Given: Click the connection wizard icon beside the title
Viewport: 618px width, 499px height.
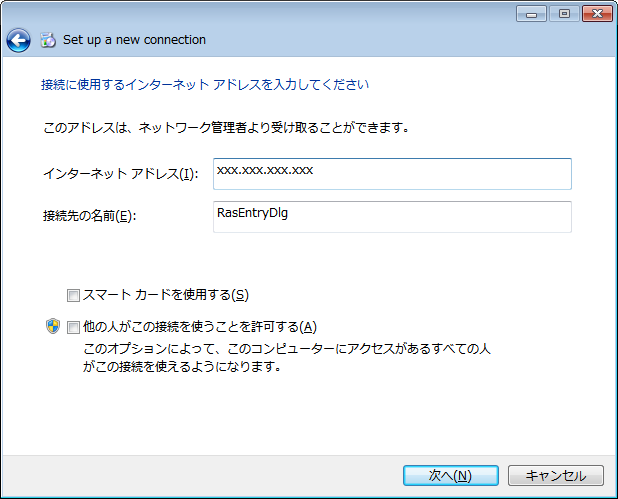Looking at the screenshot, I should tap(48, 40).
